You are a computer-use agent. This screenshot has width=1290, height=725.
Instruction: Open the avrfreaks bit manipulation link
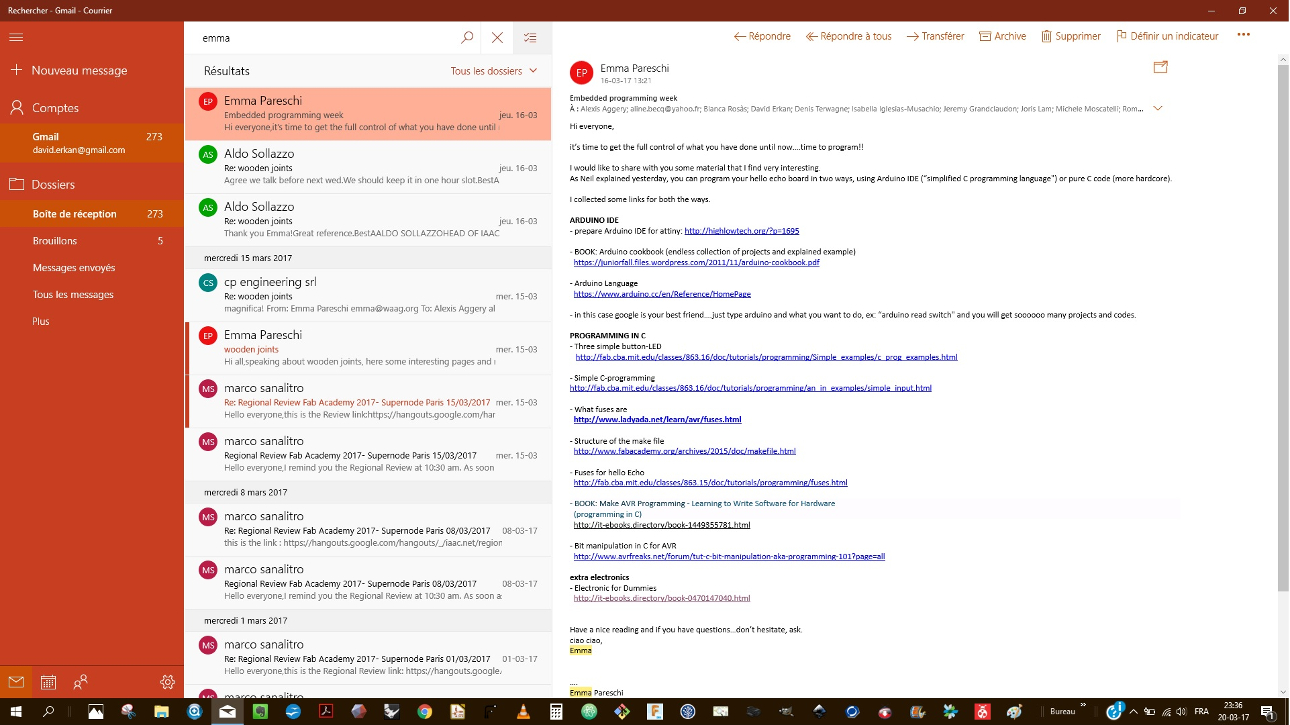tap(729, 556)
